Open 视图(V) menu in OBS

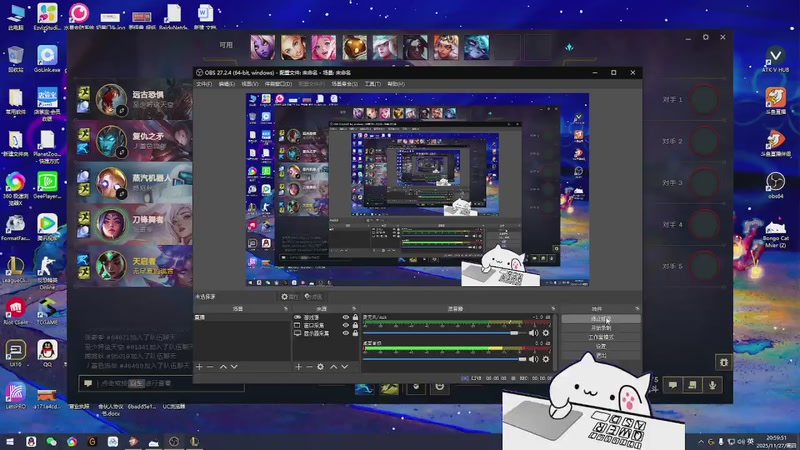pyautogui.click(x=249, y=84)
